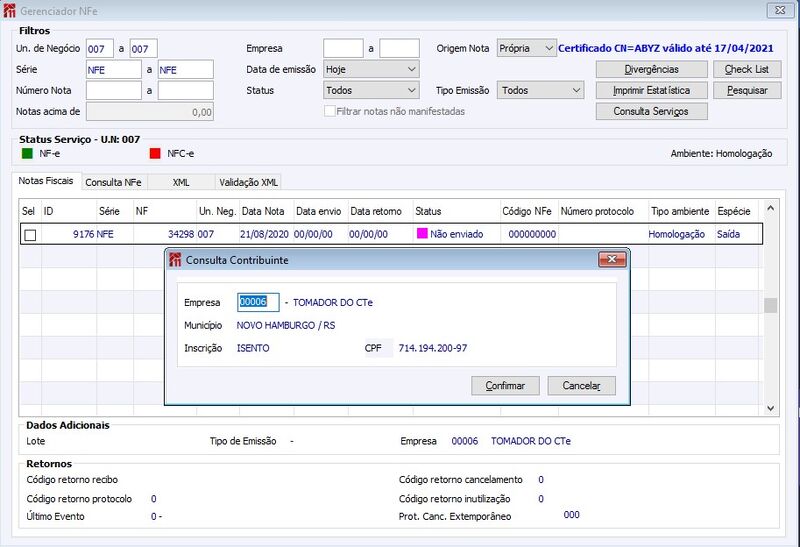Click the Espécie column header
The image size is (800, 547).
point(736,211)
